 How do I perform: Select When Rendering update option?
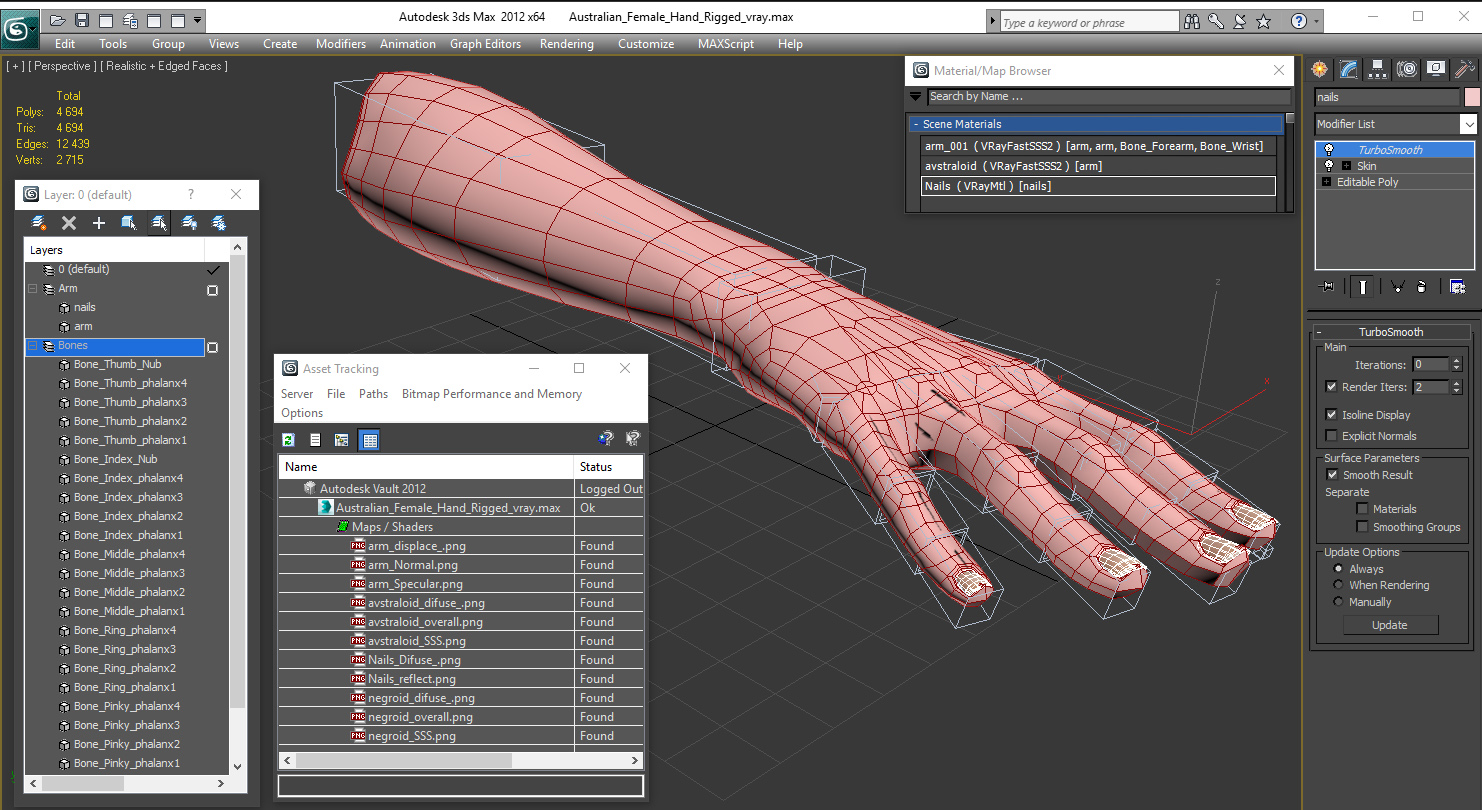click(x=1338, y=585)
